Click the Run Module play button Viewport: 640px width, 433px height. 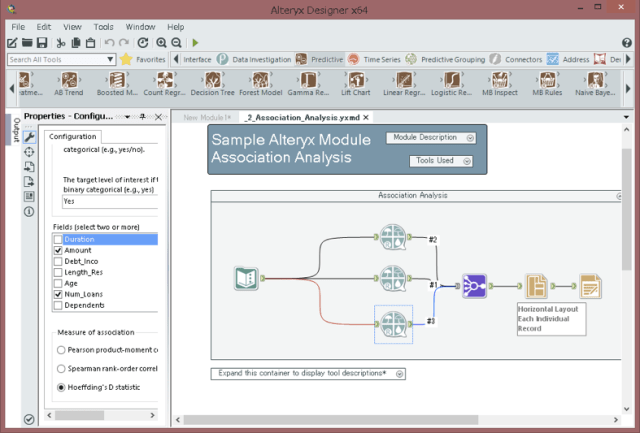pyautogui.click(x=195, y=43)
